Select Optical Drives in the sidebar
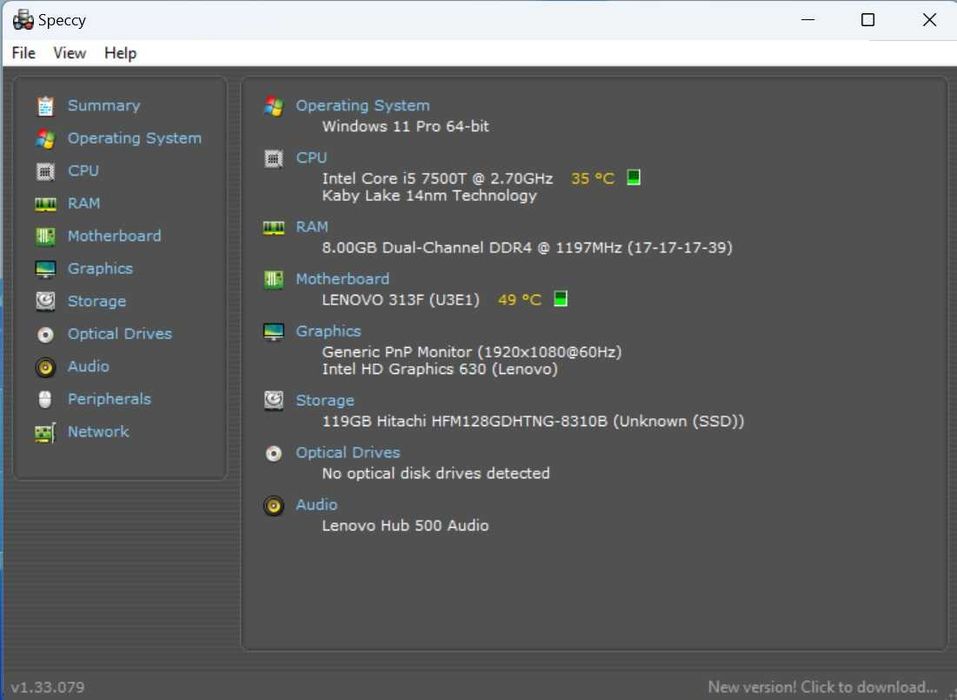The image size is (957, 700). tap(120, 334)
